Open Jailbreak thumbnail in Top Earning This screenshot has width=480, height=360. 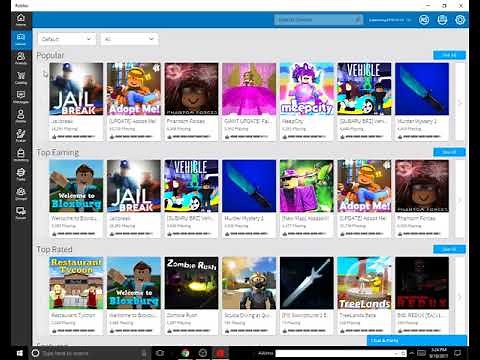coord(134,186)
